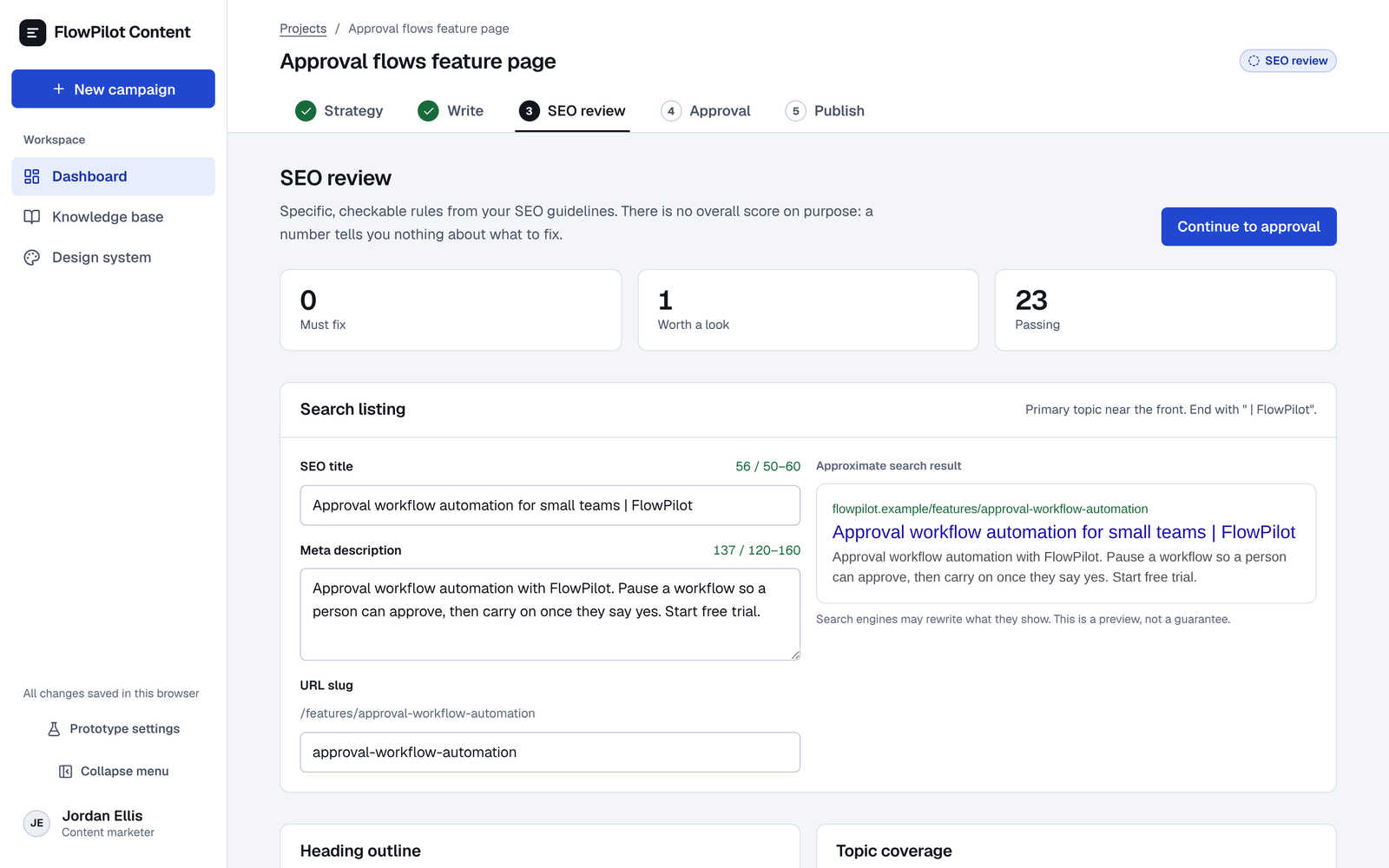
Task: Click the '137 / 120–160' description counter
Action: 757,550
